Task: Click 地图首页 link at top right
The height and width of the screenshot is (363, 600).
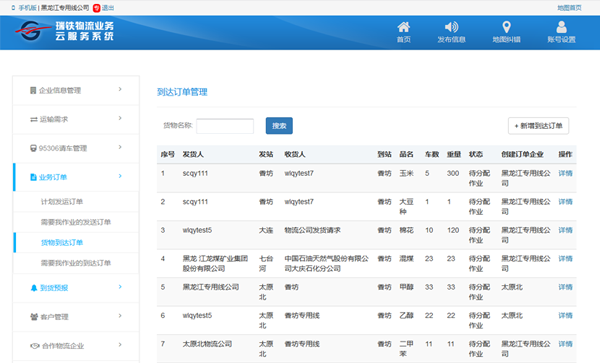Action: pos(569,8)
